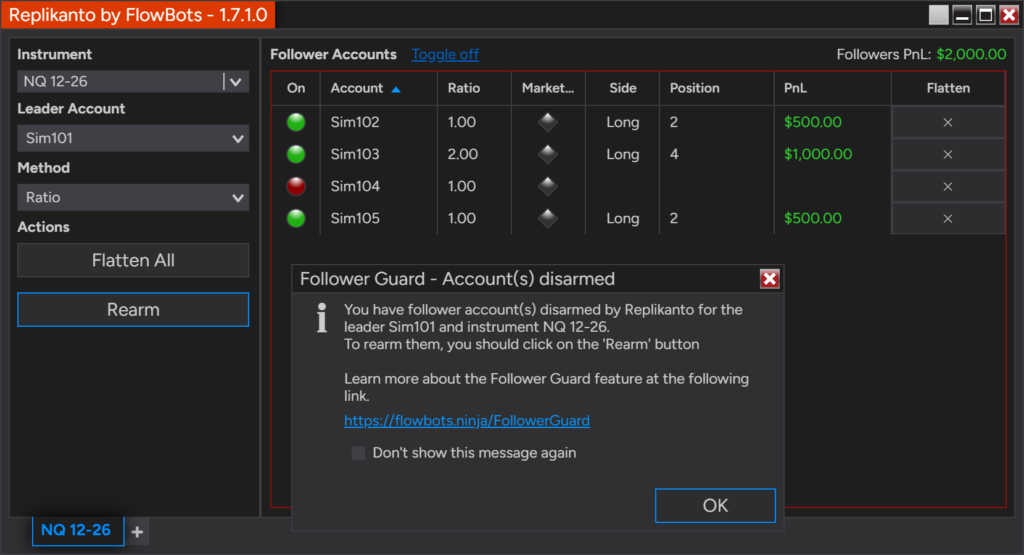Image resolution: width=1024 pixels, height=555 pixels.
Task: Click the info icon in the dialog
Action: click(x=321, y=318)
